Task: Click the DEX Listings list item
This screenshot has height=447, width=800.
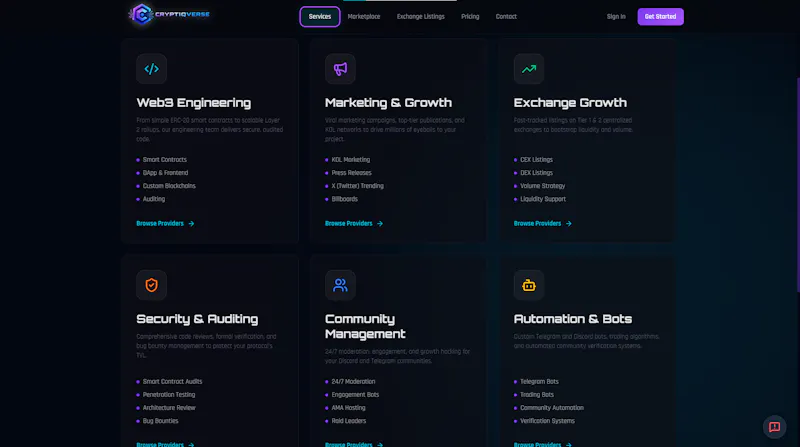Action: [536, 173]
